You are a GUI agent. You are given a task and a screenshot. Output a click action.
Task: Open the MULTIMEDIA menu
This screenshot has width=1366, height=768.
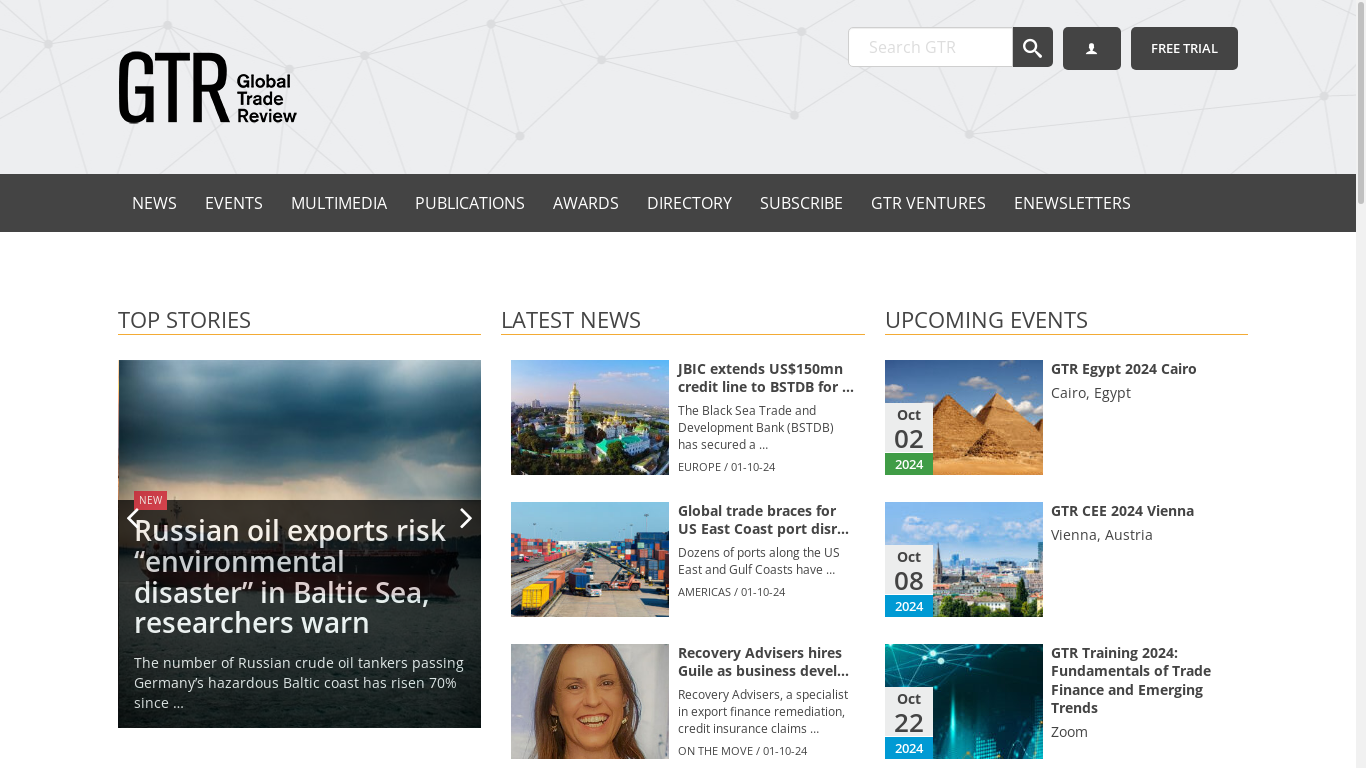(339, 203)
